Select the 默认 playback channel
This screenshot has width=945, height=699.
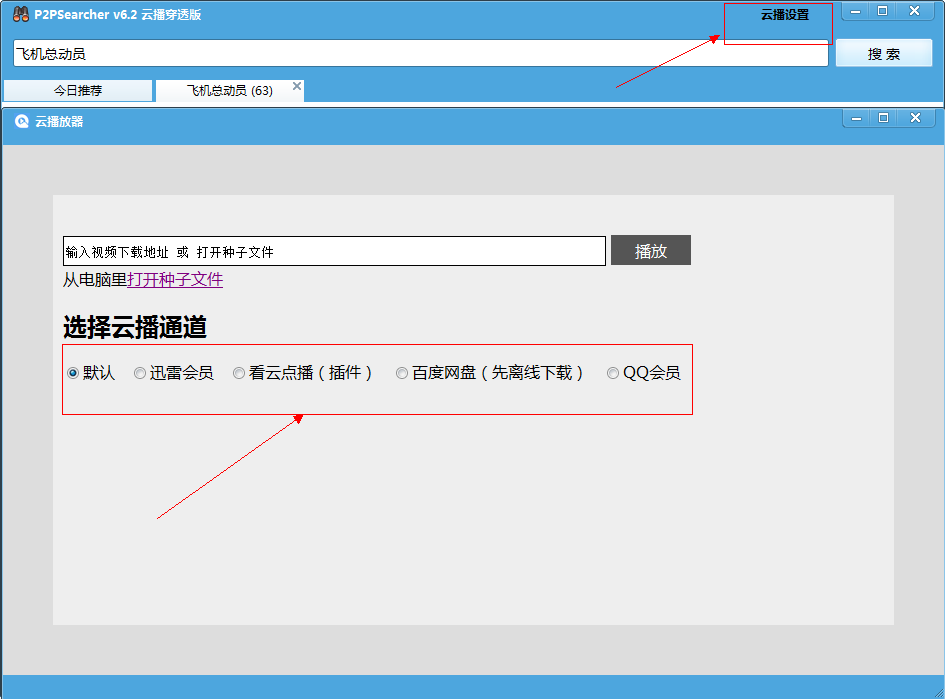click(x=72, y=372)
